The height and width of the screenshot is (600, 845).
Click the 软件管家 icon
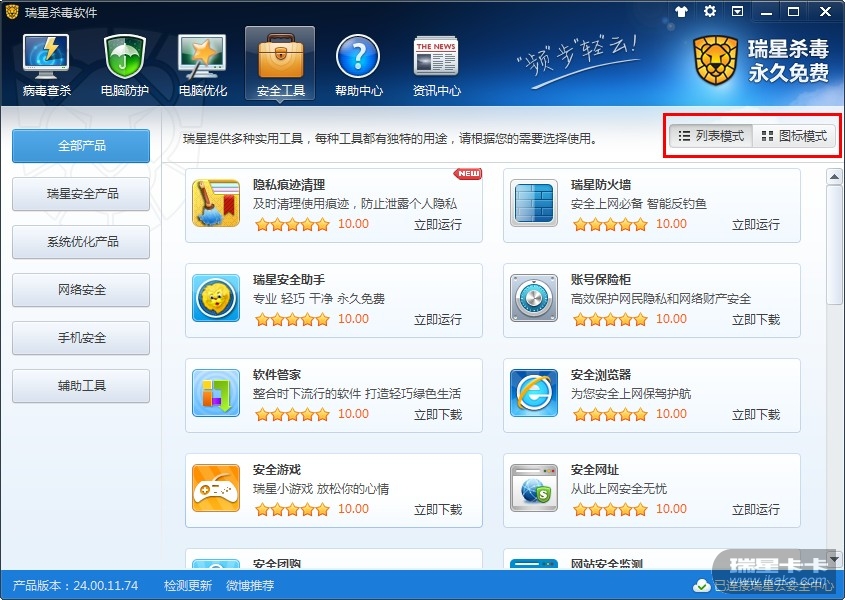pyautogui.click(x=216, y=393)
